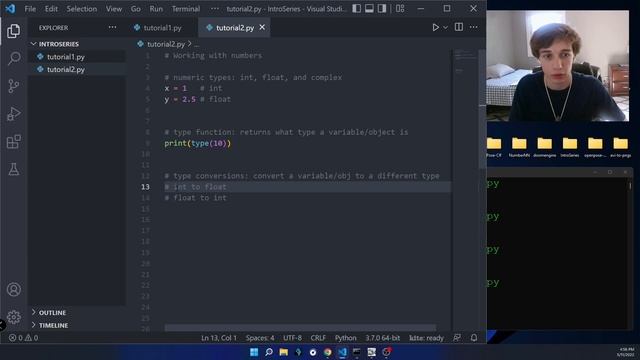Place cursor on the '# float to int' line

pyautogui.click(x=196, y=198)
